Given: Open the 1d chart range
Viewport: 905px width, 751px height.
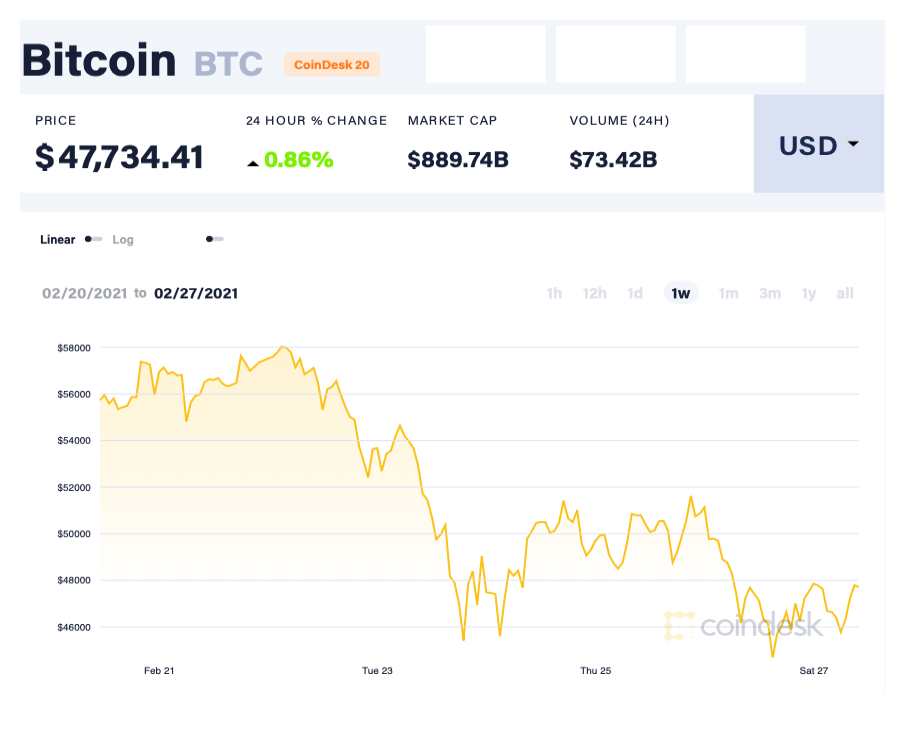Looking at the screenshot, I should tap(635, 293).
